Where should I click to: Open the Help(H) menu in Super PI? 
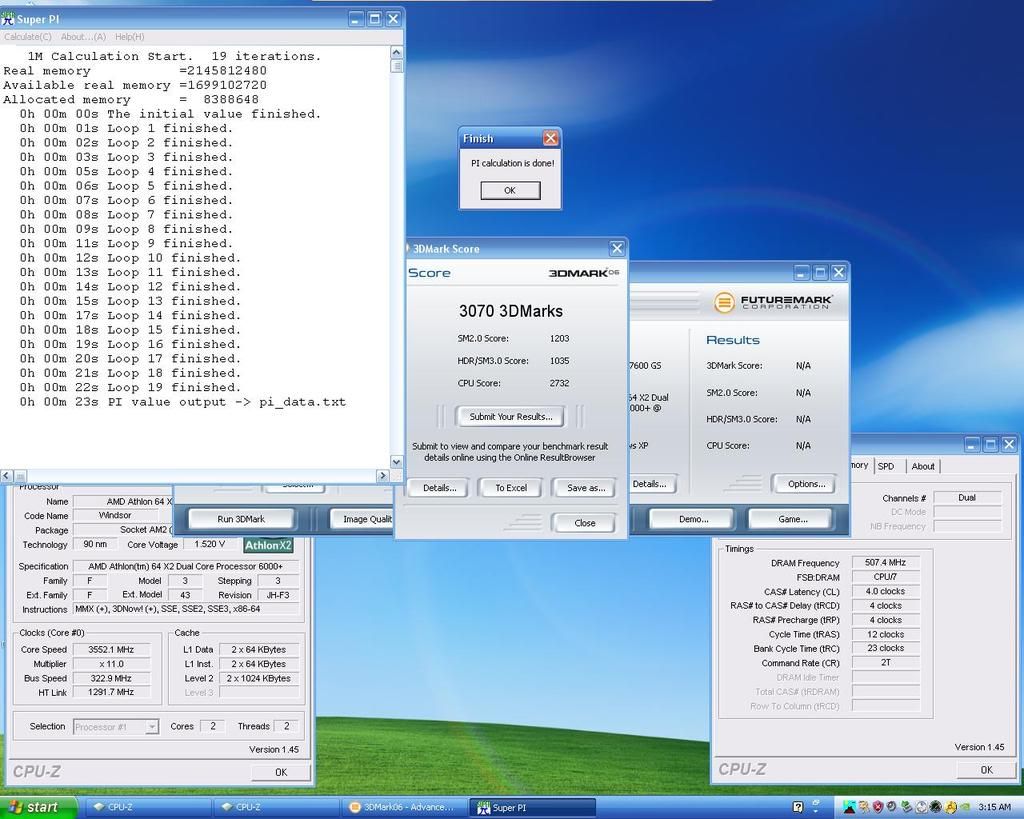[x=129, y=37]
